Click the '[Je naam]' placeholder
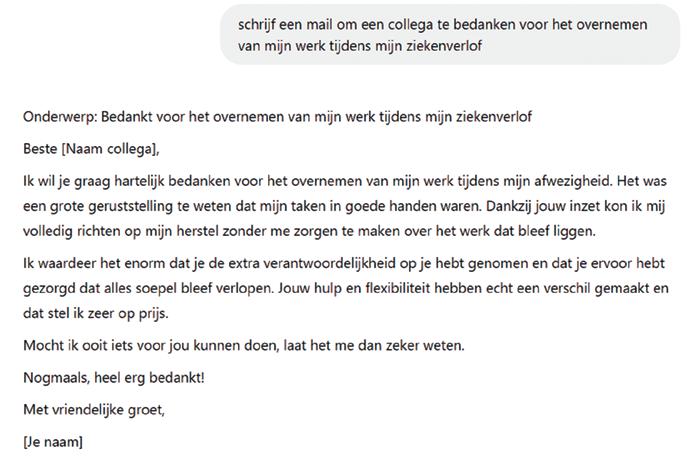Screen dimensions: 688x474 pyautogui.click(x=53, y=442)
